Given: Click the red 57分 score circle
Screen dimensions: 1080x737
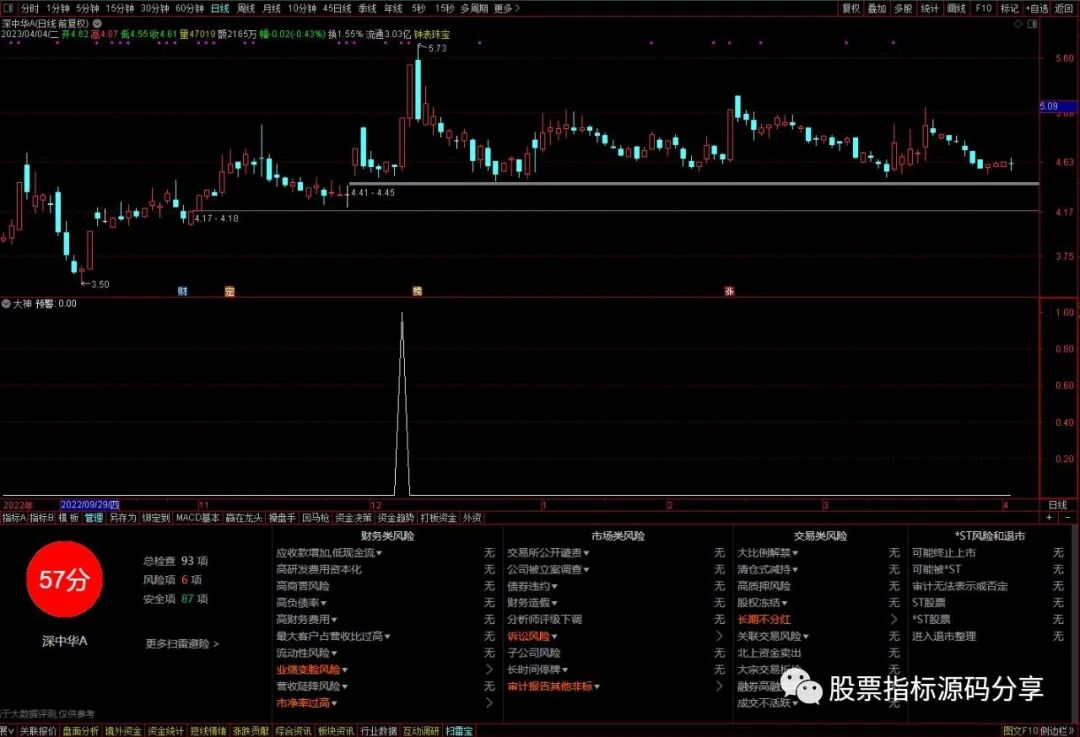Looking at the screenshot, I should click(64, 579).
